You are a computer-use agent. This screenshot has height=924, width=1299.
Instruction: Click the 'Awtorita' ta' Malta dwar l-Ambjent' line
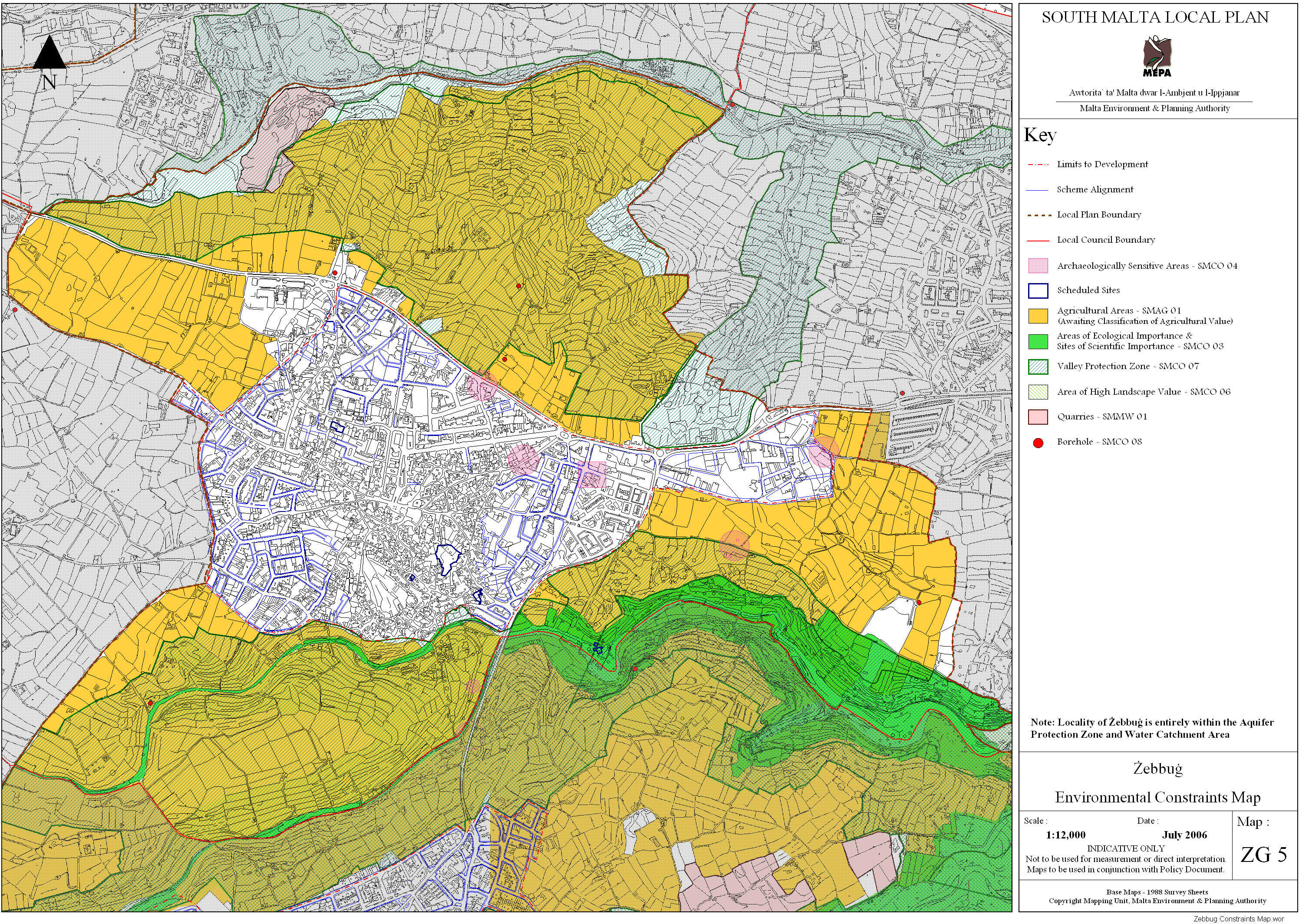pos(1155,92)
